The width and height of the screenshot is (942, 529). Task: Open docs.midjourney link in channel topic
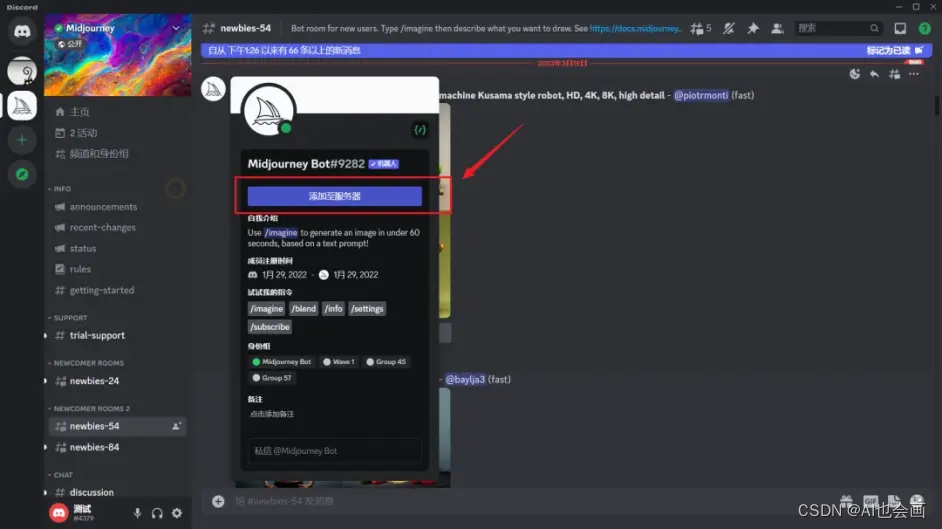(x=636, y=28)
